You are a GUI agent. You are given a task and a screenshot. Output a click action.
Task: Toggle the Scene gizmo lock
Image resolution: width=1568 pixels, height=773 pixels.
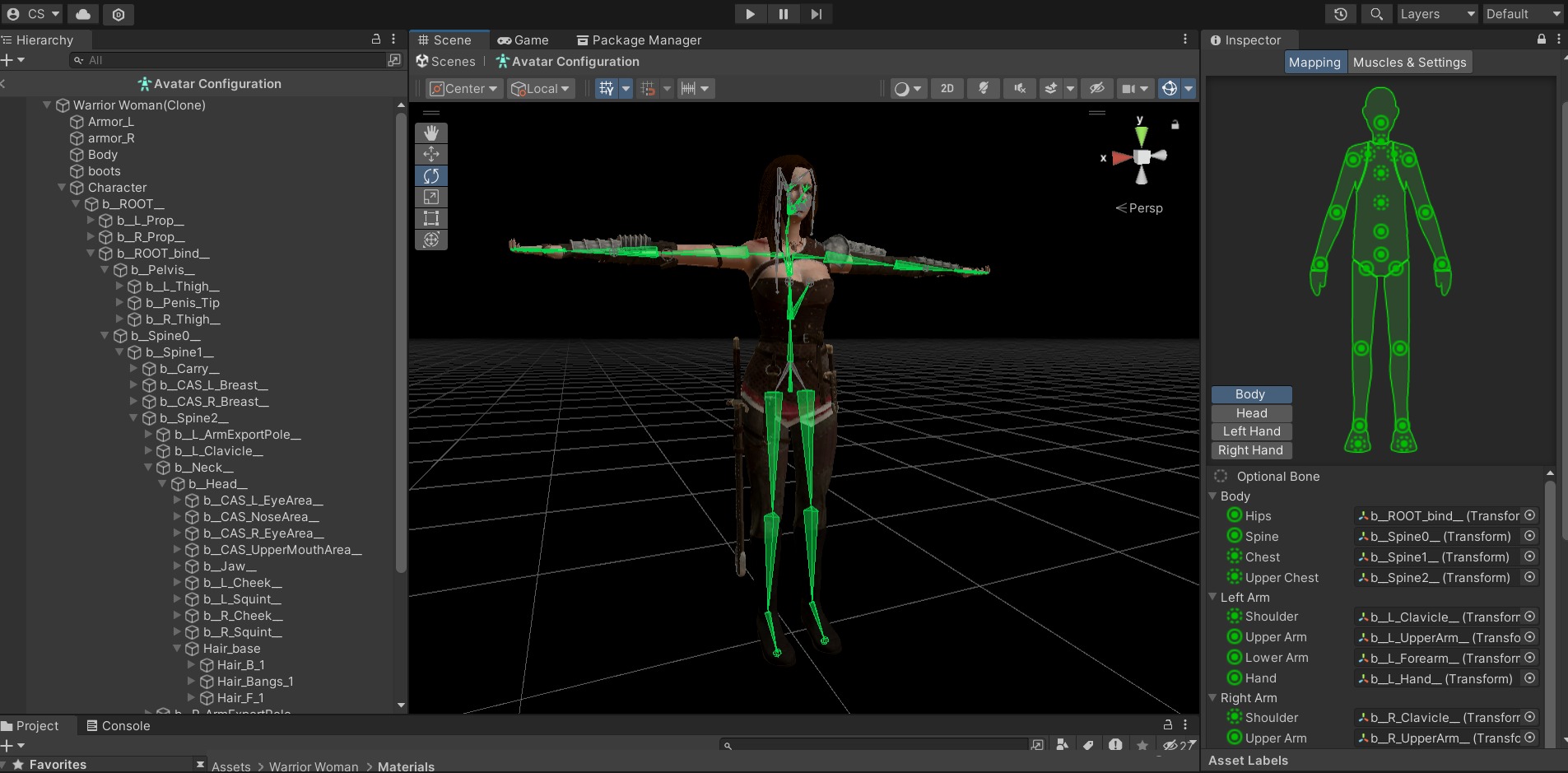pos(1175,124)
